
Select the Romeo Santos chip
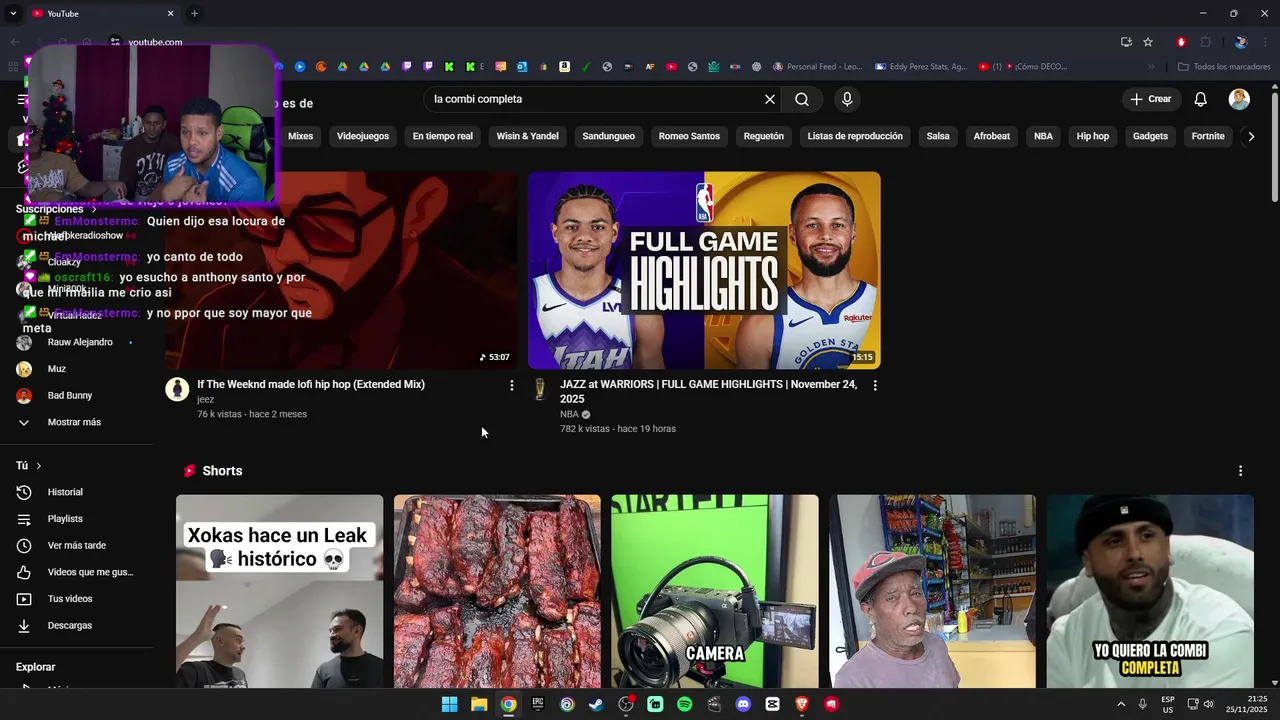coord(689,136)
